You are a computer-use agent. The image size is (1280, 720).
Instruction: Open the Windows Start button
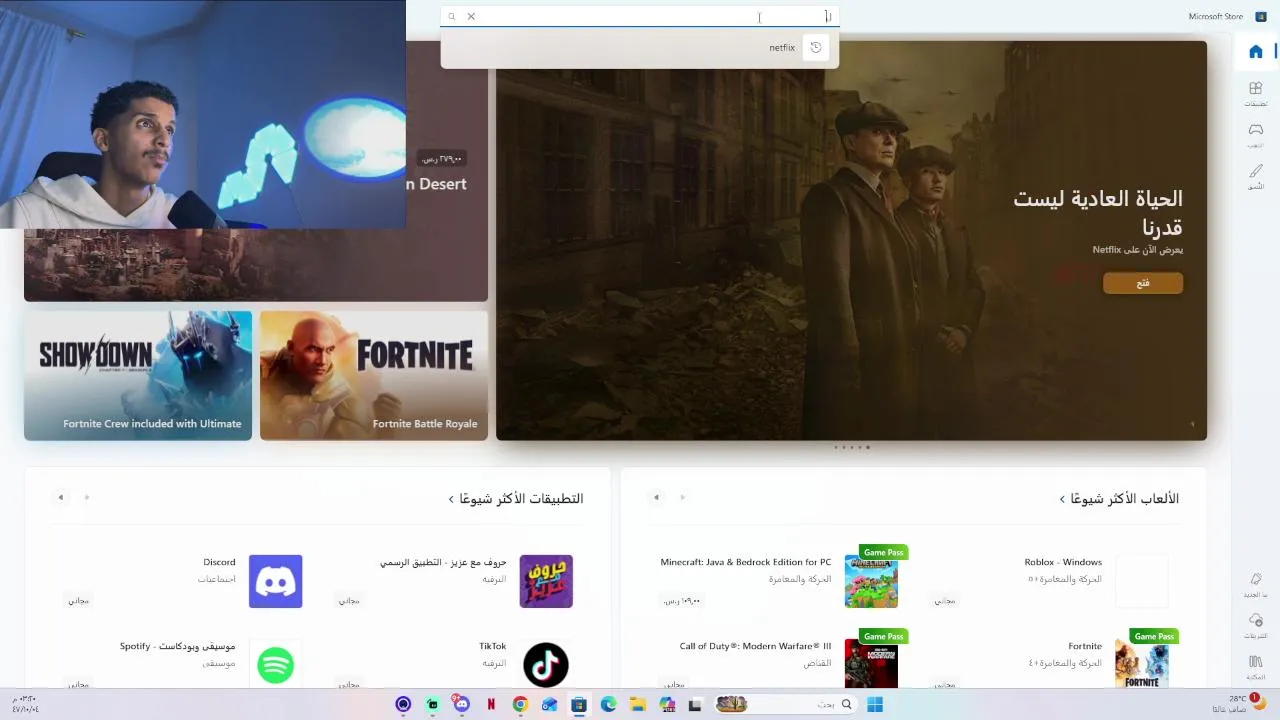click(875, 705)
